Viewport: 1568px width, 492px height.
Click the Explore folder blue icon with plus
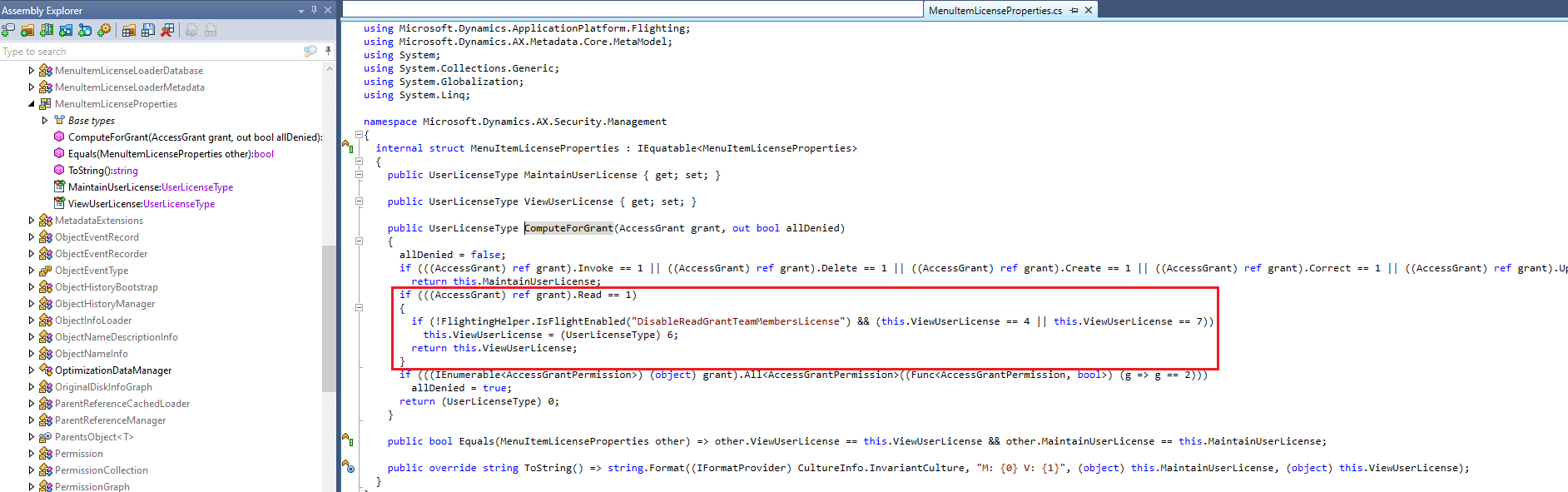pyautogui.click(x=66, y=30)
